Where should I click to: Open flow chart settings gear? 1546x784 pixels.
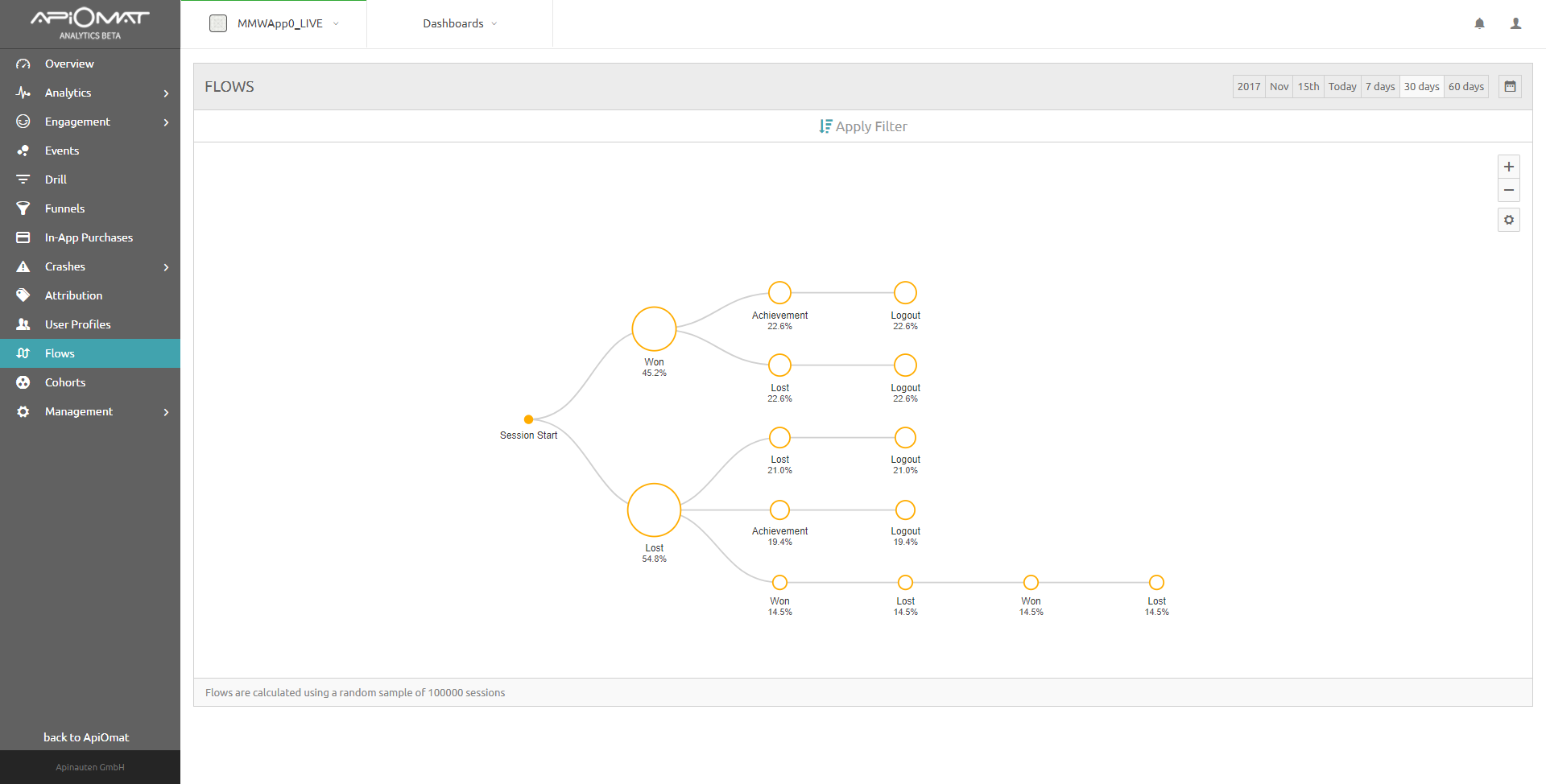pyautogui.click(x=1508, y=220)
